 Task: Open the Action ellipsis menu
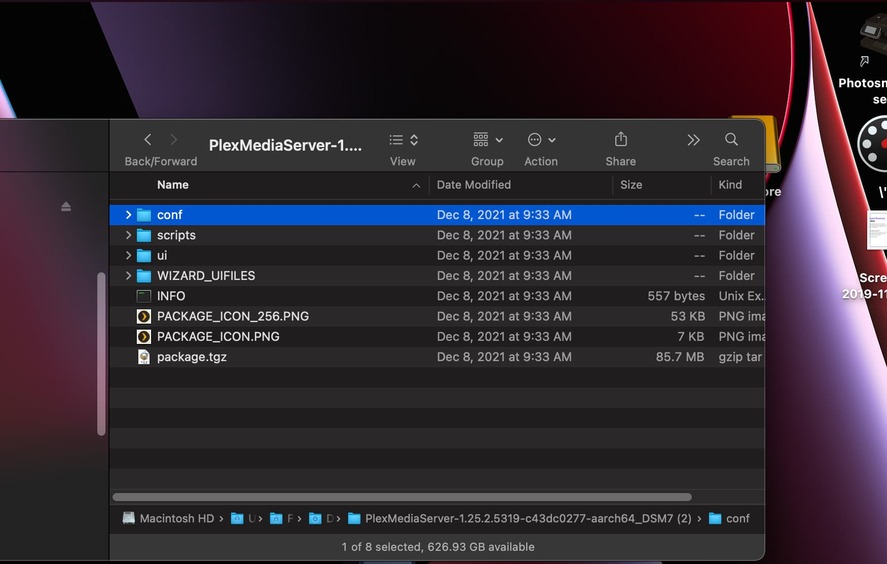click(x=541, y=140)
